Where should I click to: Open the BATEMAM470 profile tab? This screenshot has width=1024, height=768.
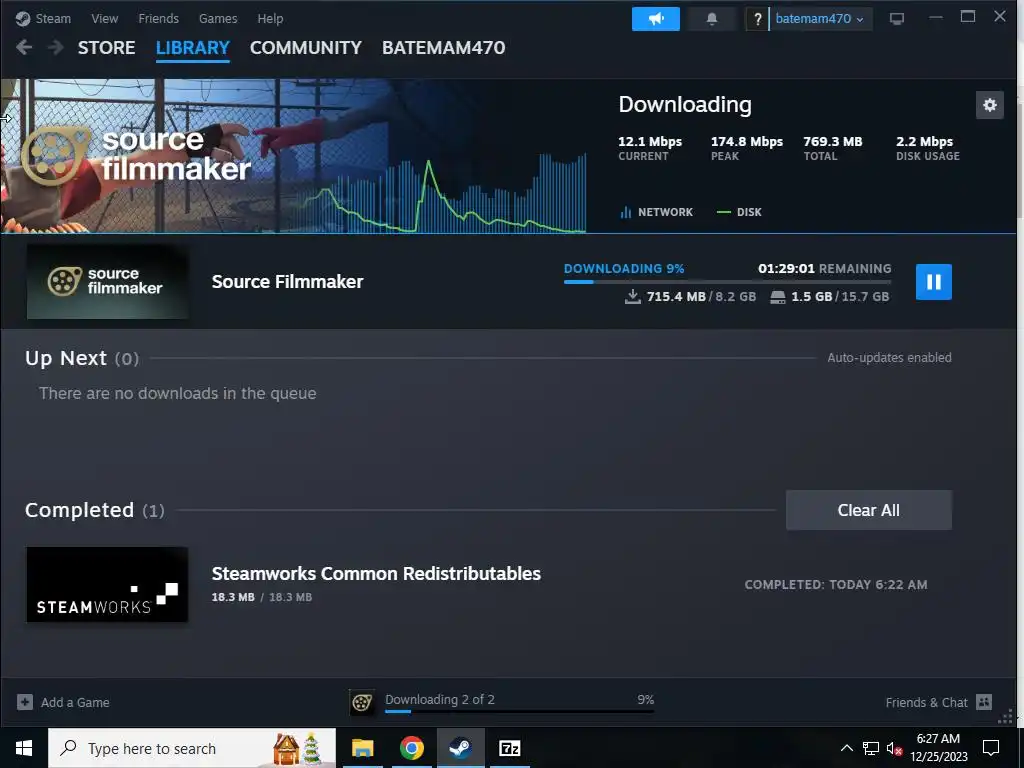[x=443, y=48]
